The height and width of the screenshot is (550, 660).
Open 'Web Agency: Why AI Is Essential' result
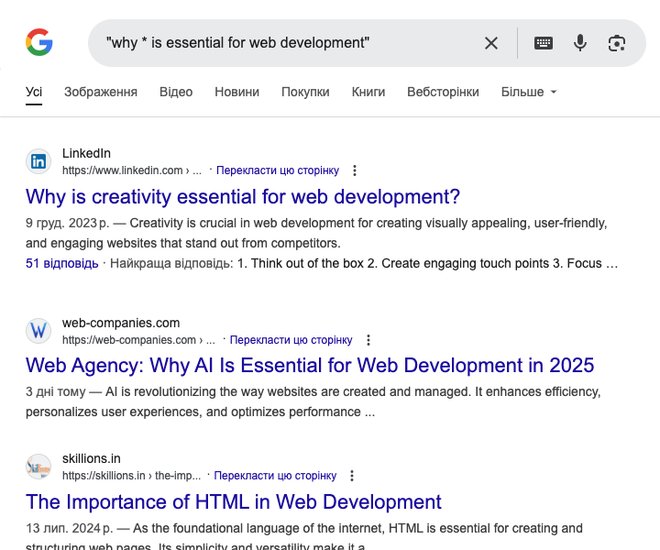pyautogui.click(x=310, y=365)
